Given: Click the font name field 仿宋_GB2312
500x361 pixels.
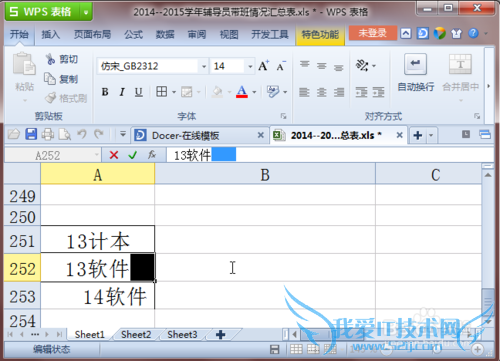Looking at the screenshot, I should pyautogui.click(x=149, y=66).
